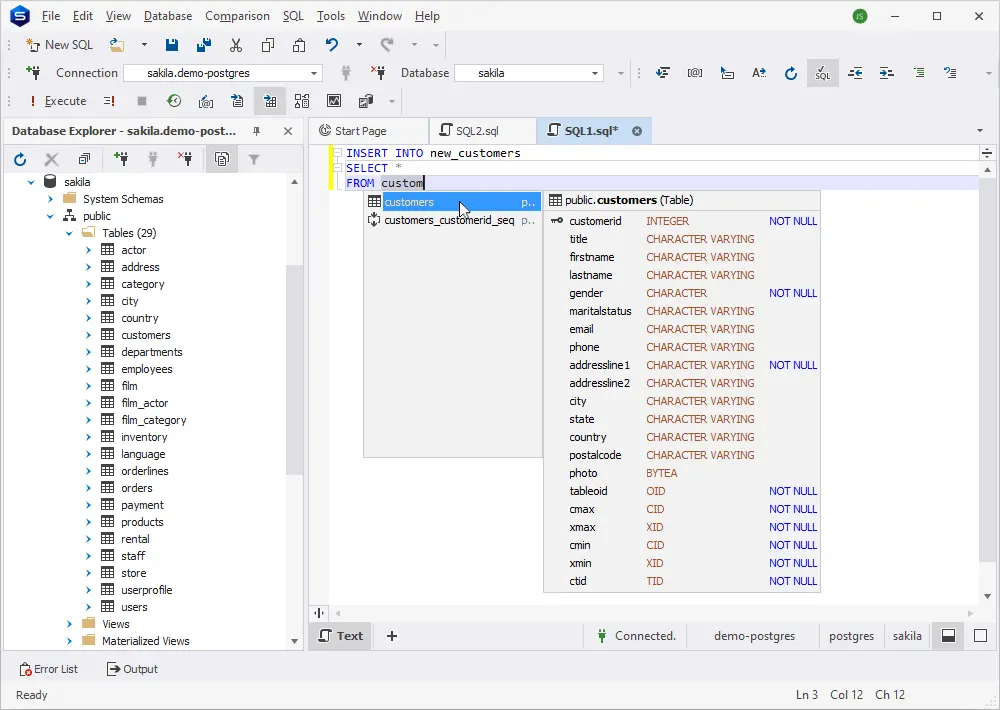Toggle the filter funnel in Database Explorer
This screenshot has height=710, width=1000.
[254, 159]
